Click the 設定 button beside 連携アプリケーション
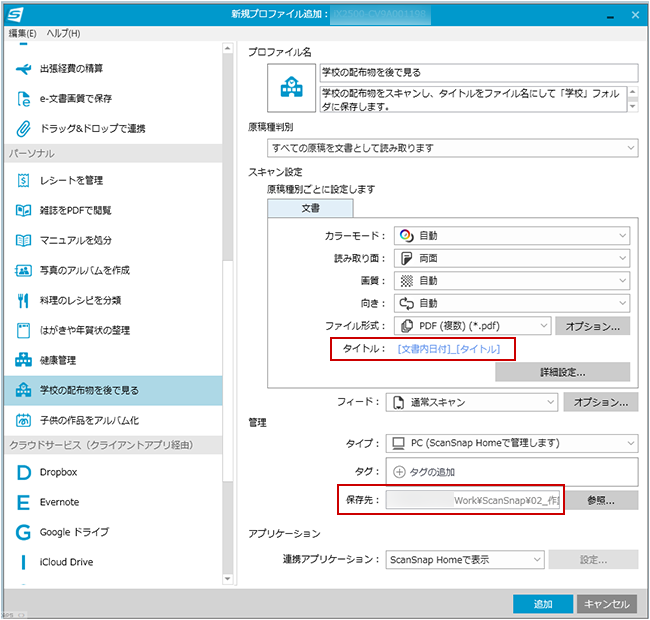Image resolution: width=650 pixels, height=620 pixels. pyautogui.click(x=593, y=560)
